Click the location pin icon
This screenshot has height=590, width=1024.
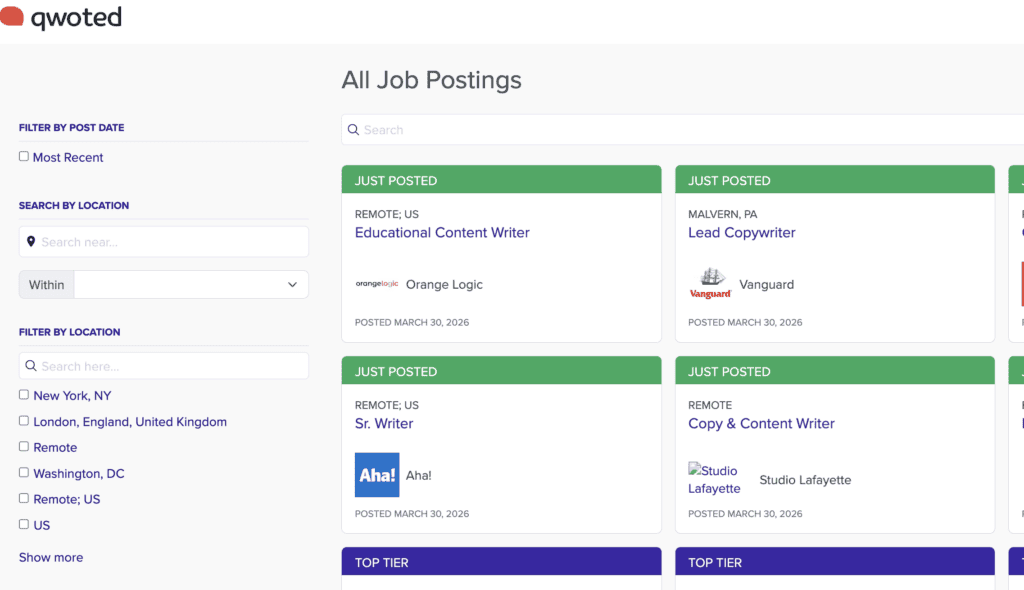(32, 242)
